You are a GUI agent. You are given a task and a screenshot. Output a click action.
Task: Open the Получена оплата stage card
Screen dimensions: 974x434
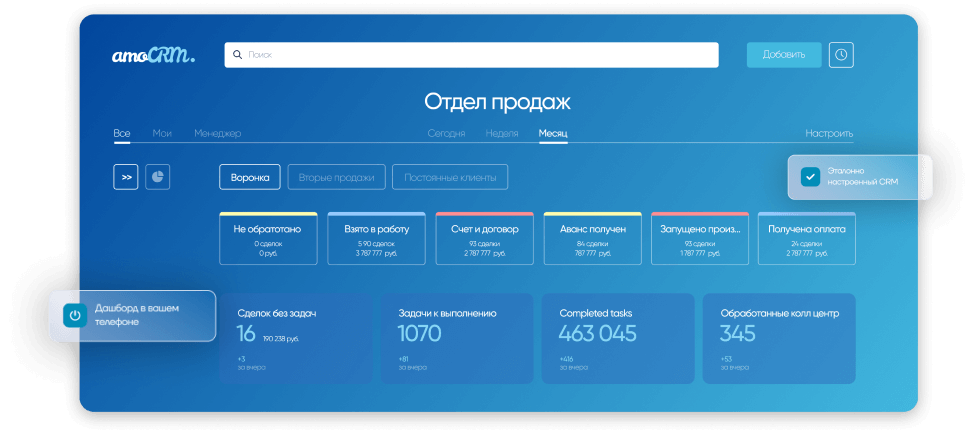[807, 238]
